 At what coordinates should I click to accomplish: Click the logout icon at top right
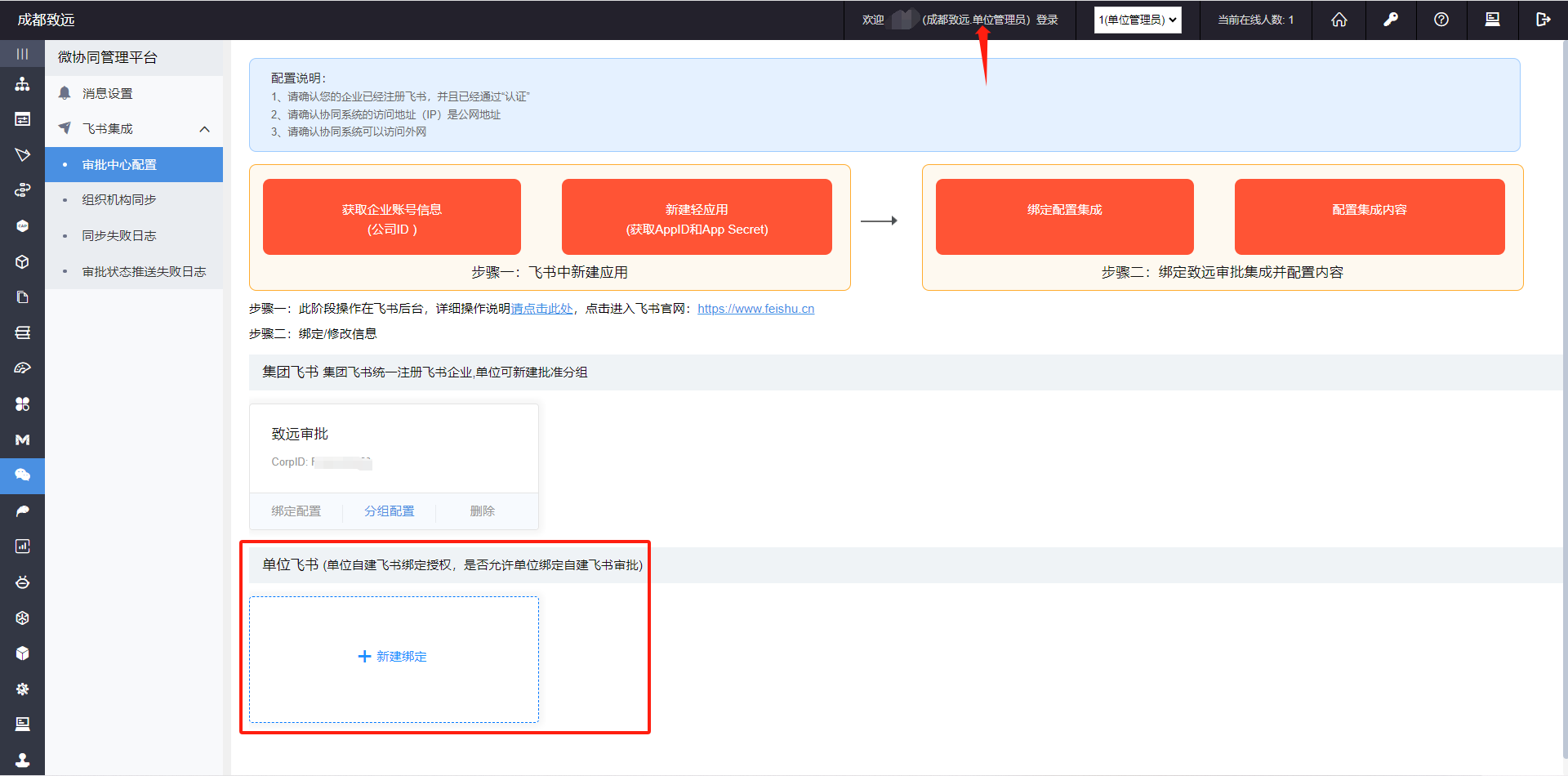point(1543,20)
